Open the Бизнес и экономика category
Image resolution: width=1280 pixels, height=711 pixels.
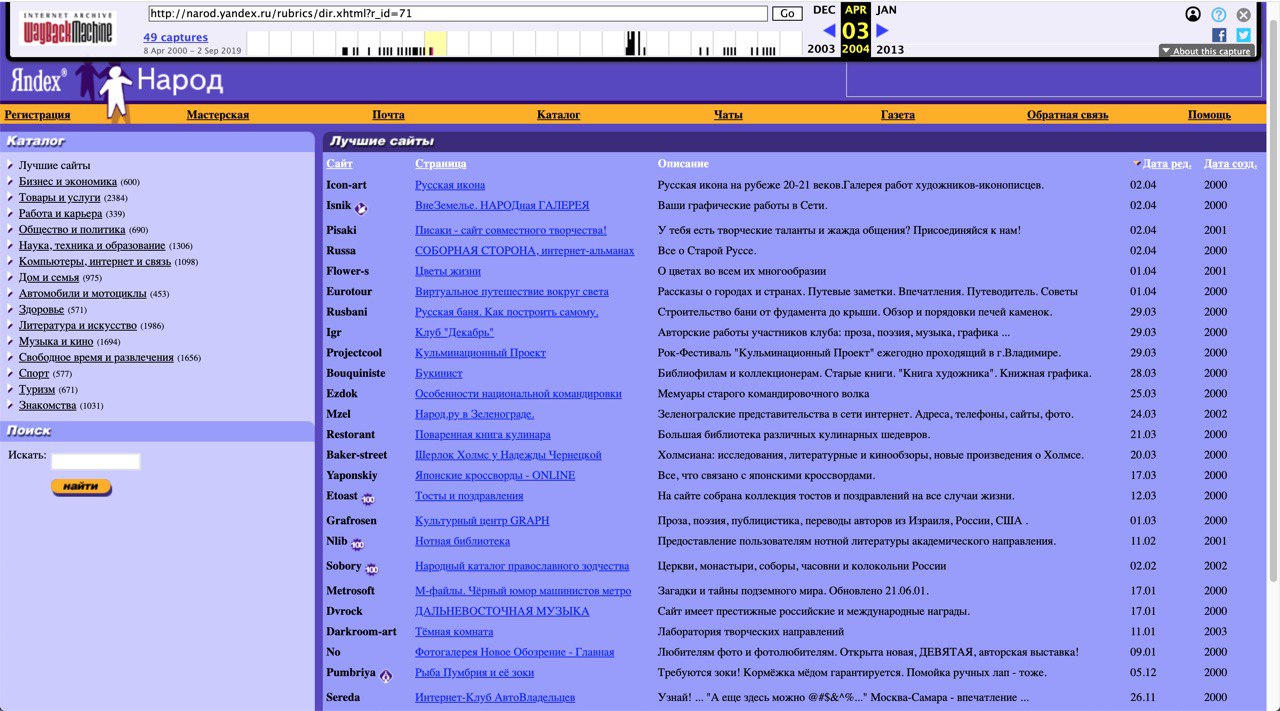pyautogui.click(x=68, y=182)
